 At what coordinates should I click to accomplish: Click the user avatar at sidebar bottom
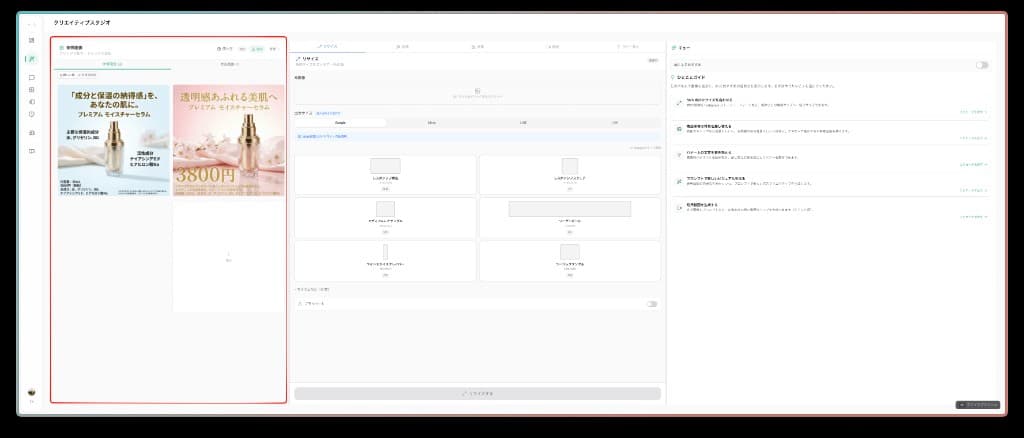32,392
